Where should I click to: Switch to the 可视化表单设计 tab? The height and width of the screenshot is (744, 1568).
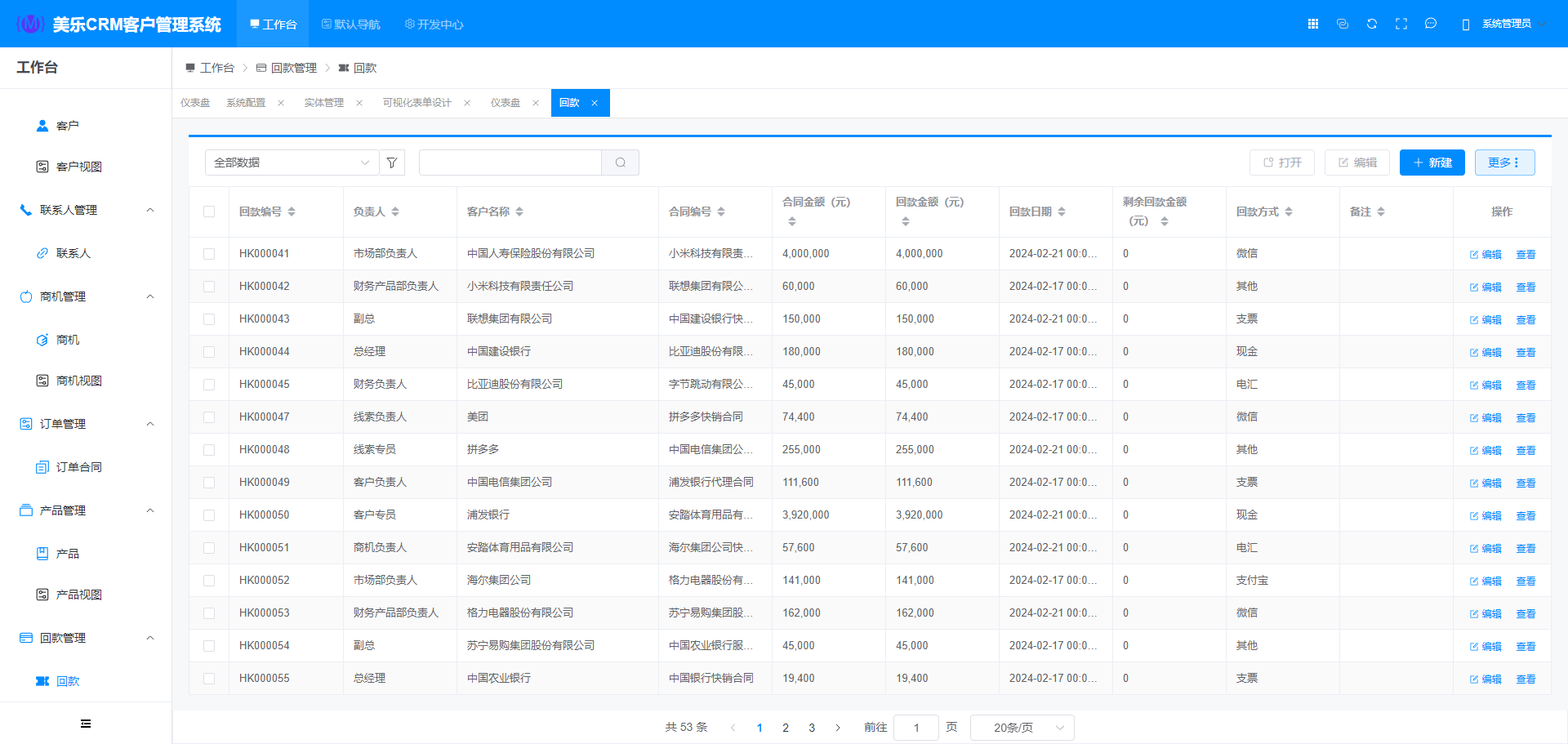(x=416, y=103)
